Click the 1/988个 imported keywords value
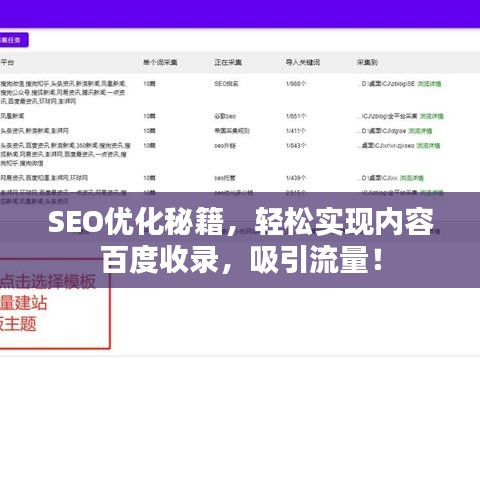 click(296, 84)
